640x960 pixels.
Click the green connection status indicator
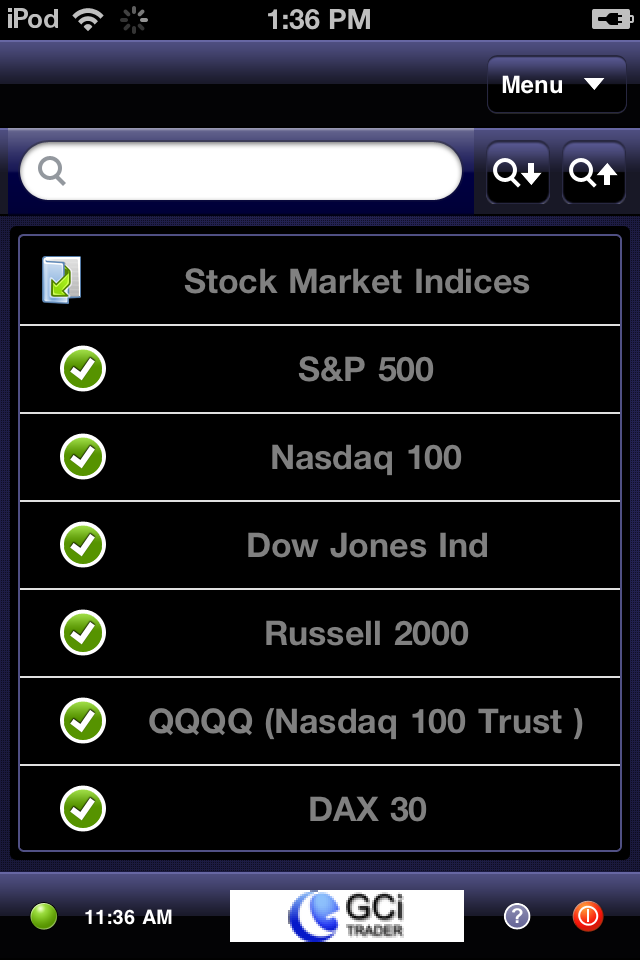click(43, 917)
